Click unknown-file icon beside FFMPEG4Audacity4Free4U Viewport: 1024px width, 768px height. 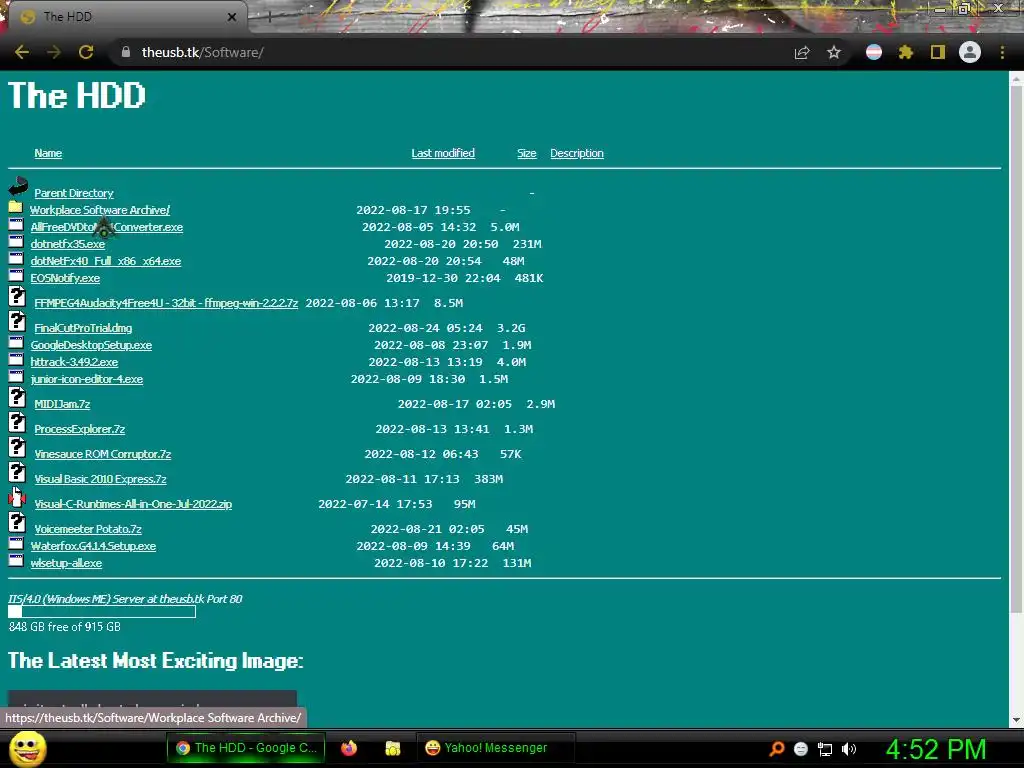17,296
